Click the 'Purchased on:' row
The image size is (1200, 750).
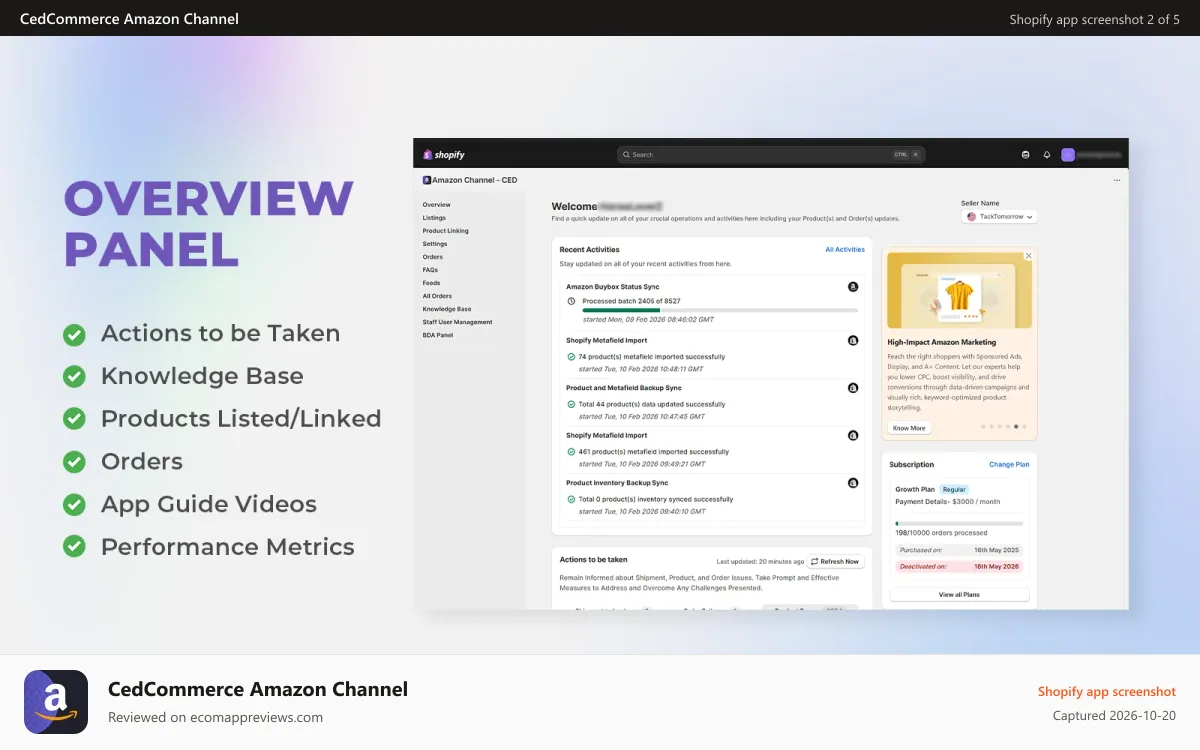click(959, 550)
